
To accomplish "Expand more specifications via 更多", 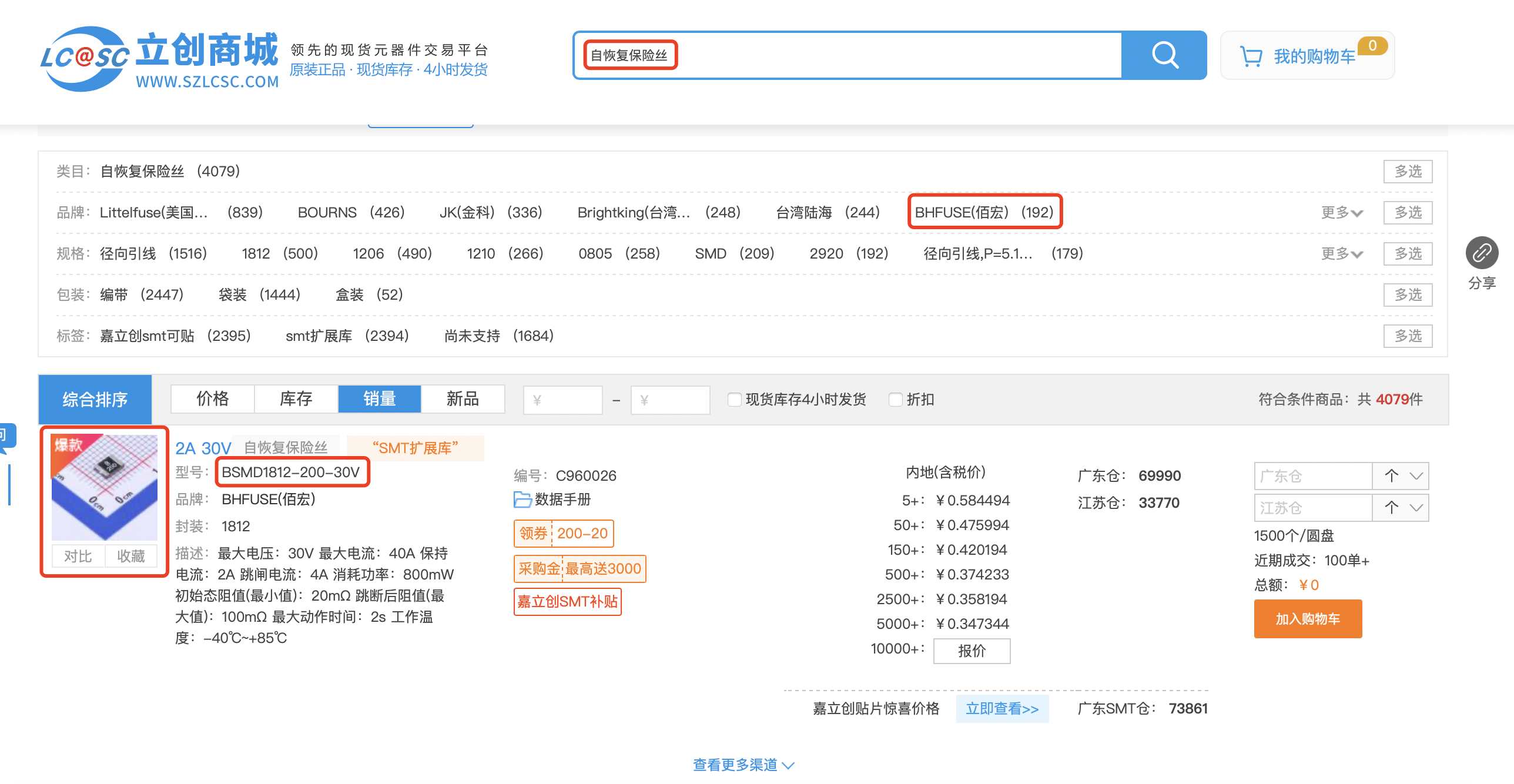I will tap(1342, 254).
